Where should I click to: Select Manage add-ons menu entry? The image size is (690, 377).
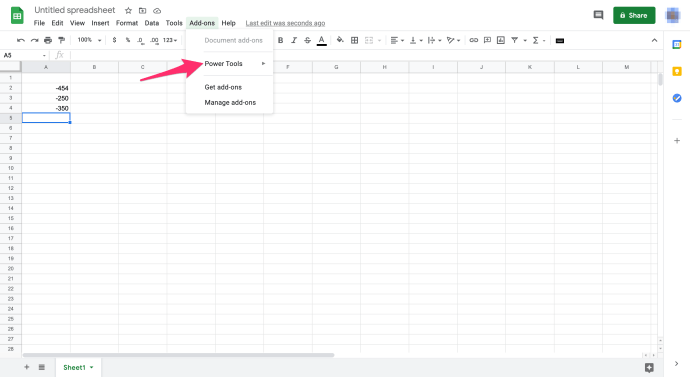point(230,102)
